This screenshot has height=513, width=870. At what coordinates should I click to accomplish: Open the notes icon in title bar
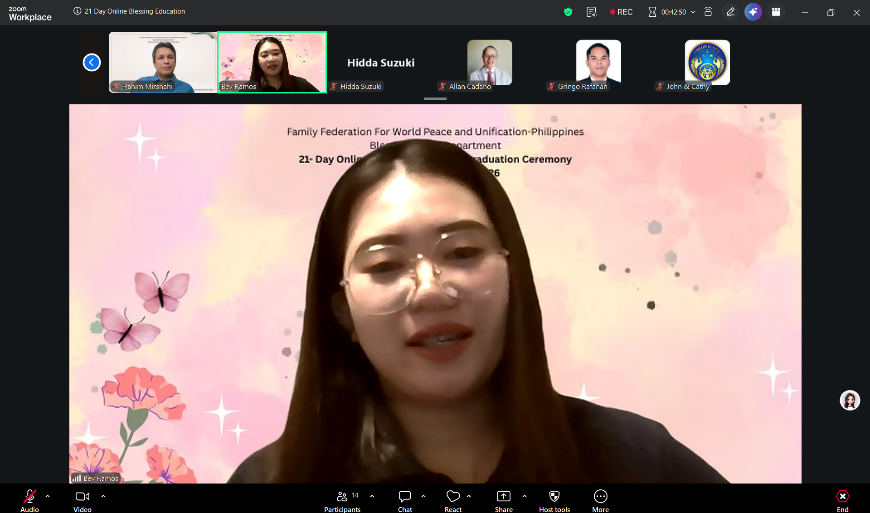tap(592, 12)
